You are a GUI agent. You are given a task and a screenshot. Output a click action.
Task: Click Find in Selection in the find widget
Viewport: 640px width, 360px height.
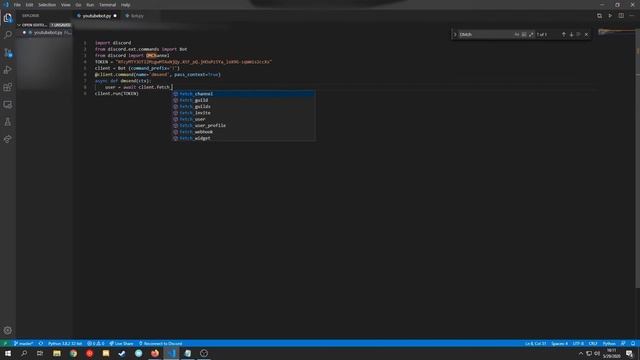[579, 35]
